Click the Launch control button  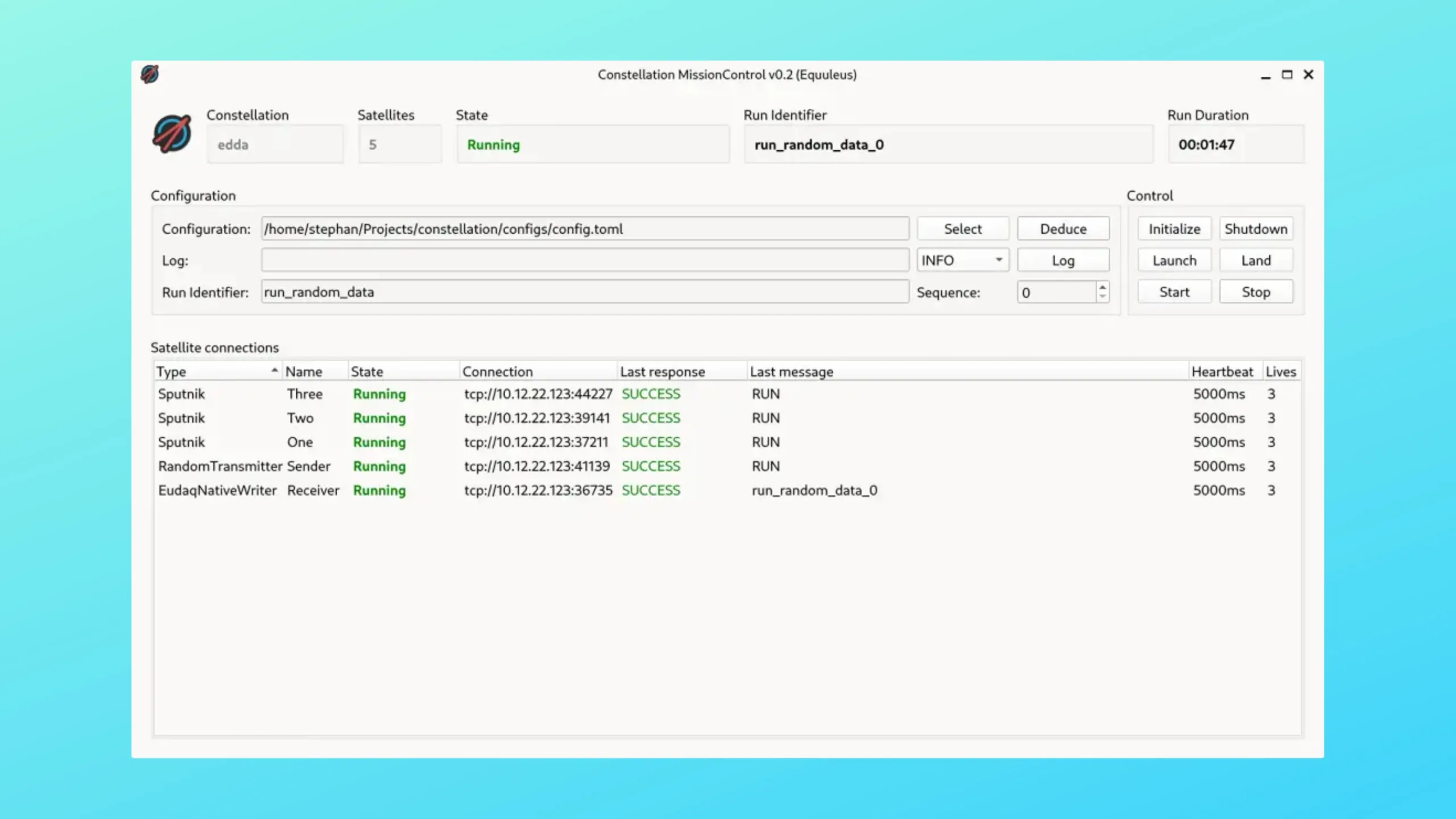pyautogui.click(x=1174, y=260)
